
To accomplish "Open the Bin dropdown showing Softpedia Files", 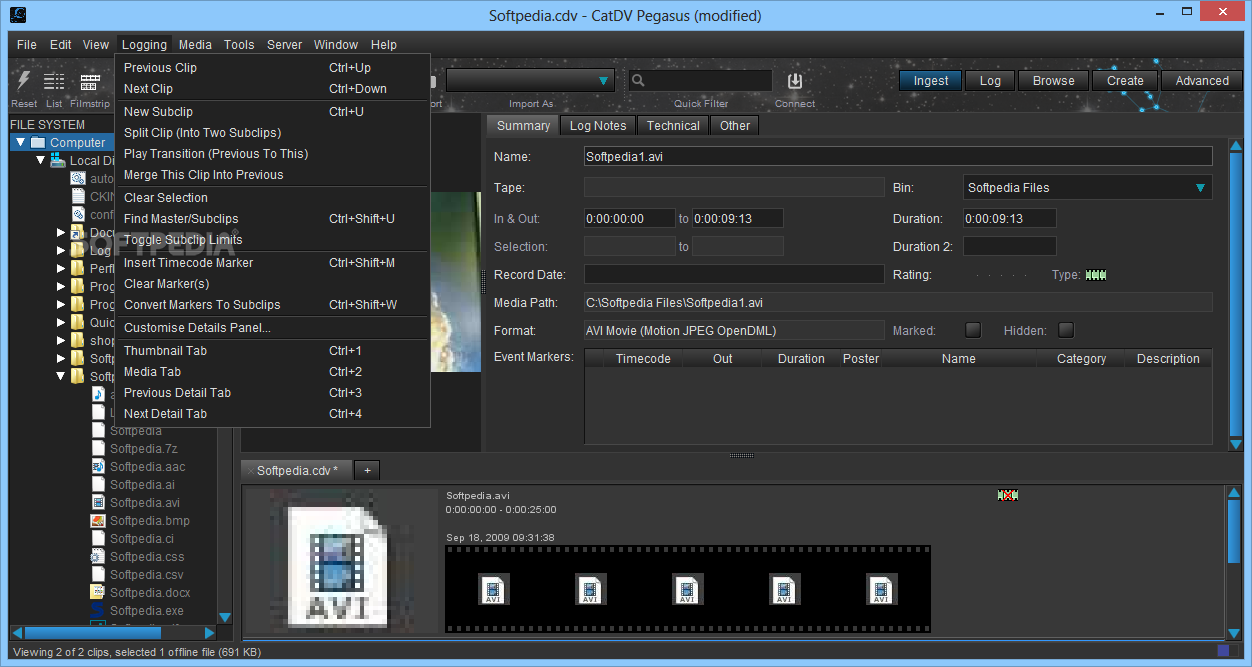I will (x=1087, y=188).
